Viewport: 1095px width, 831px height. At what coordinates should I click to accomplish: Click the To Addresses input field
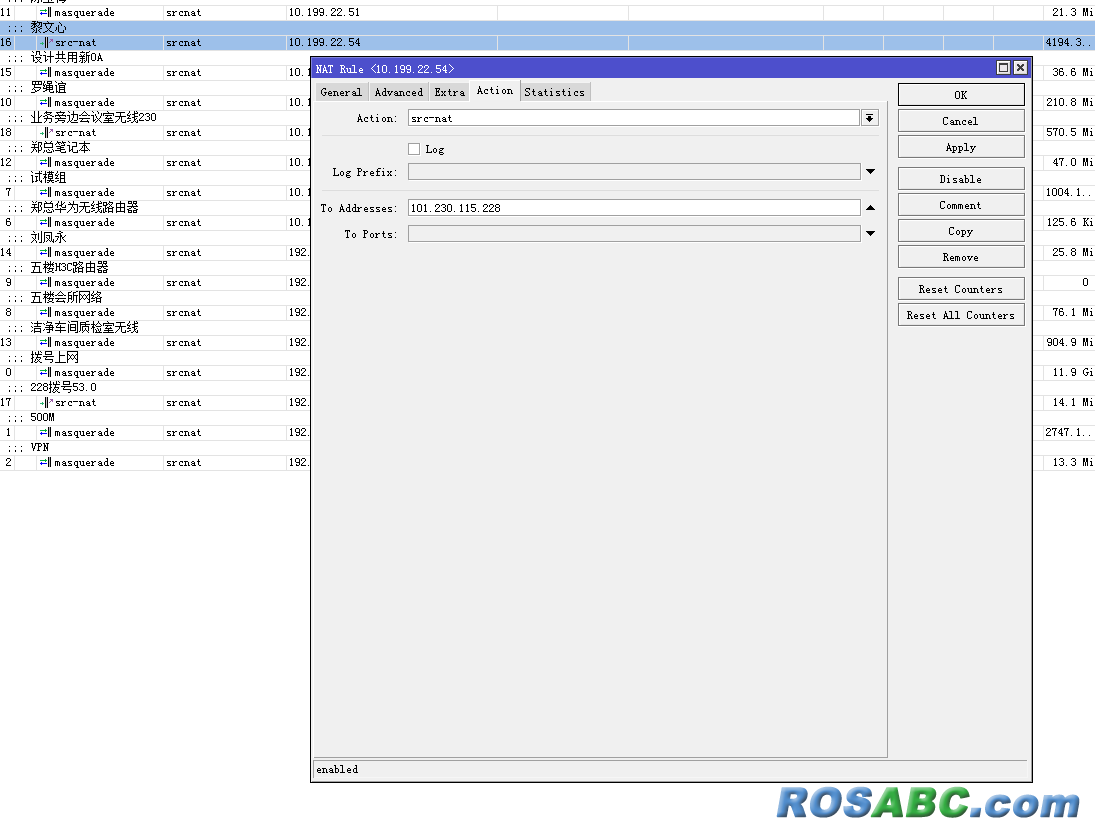click(x=633, y=208)
